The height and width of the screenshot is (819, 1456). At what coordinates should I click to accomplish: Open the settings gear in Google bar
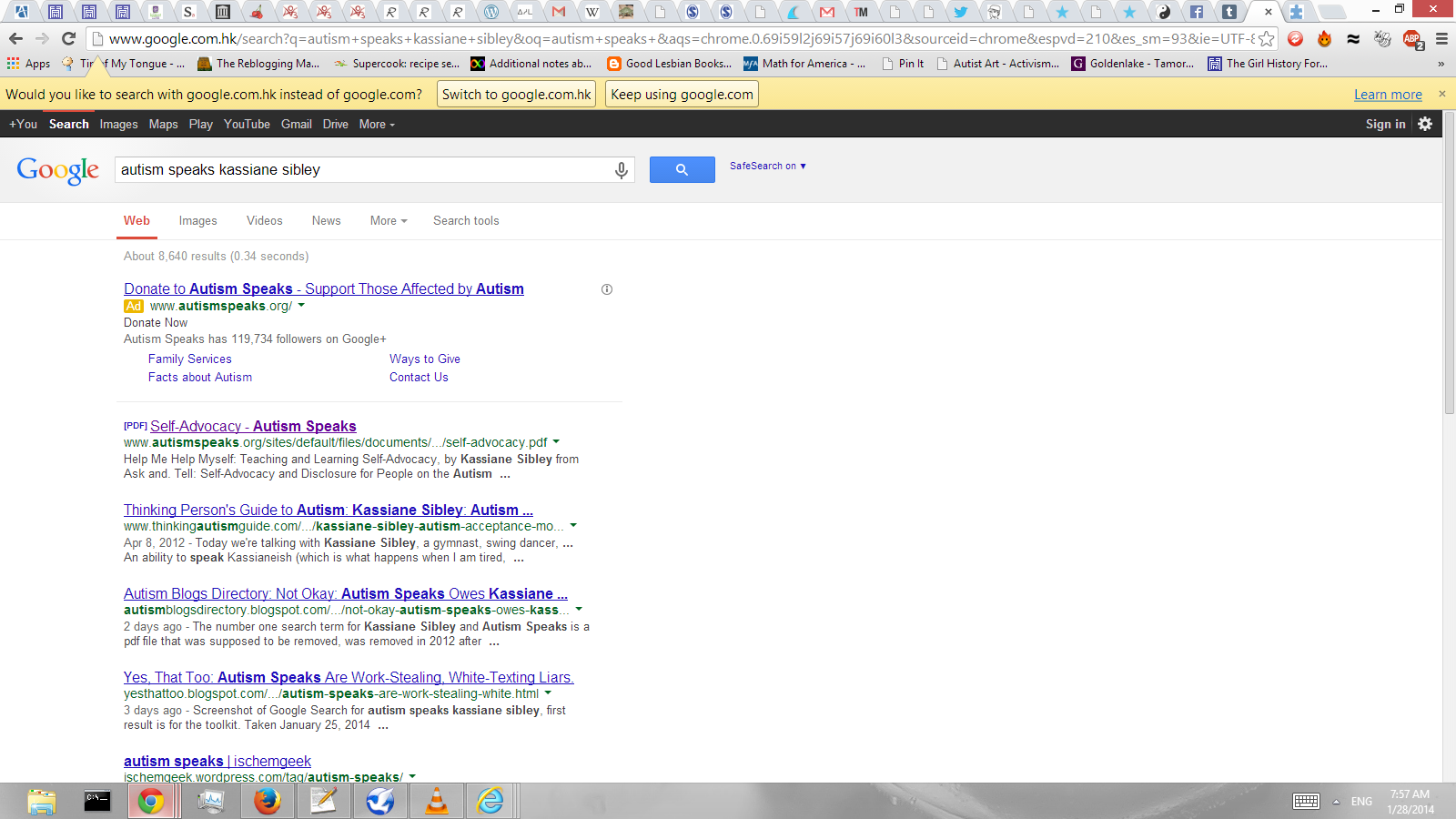(1425, 124)
